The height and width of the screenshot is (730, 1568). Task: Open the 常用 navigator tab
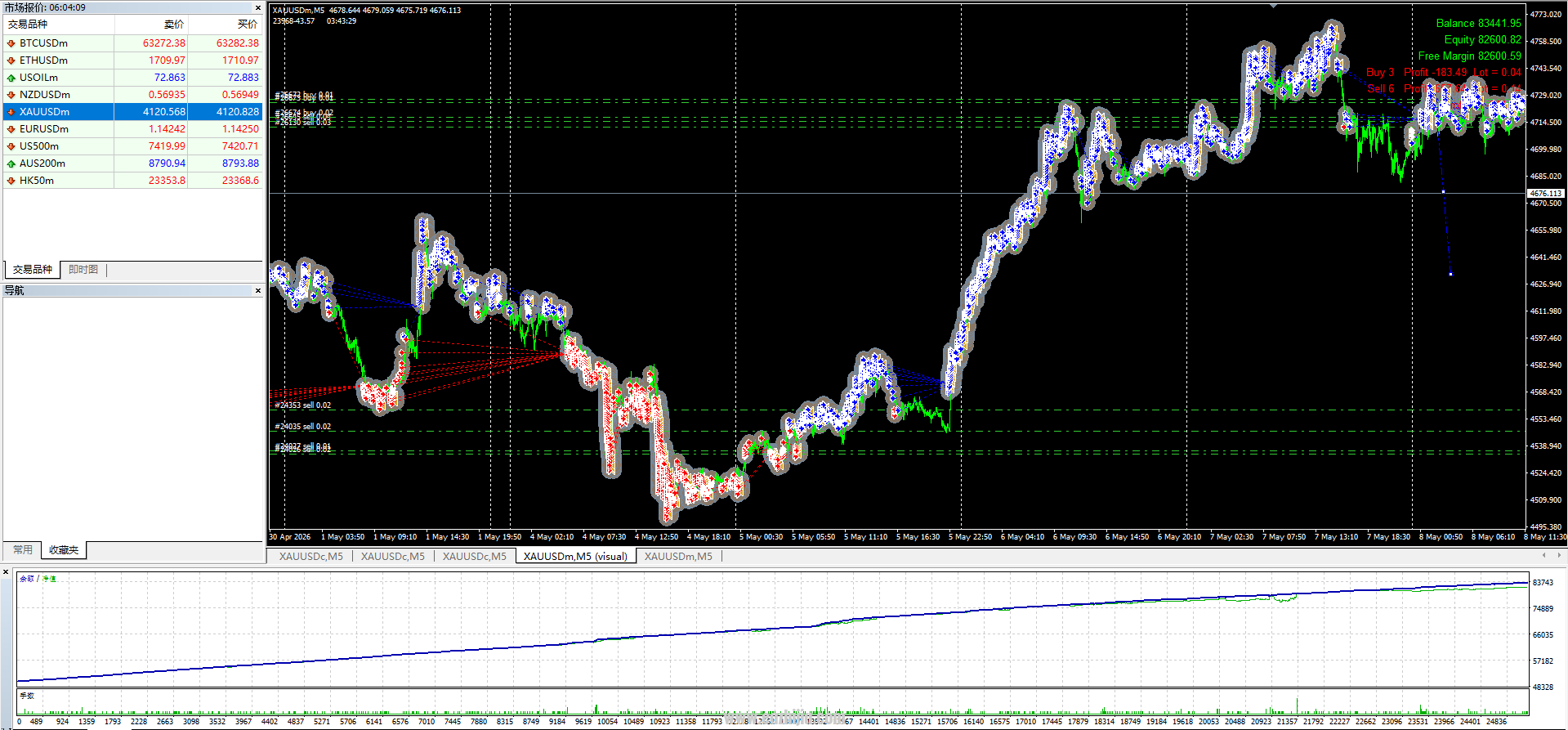[x=23, y=550]
